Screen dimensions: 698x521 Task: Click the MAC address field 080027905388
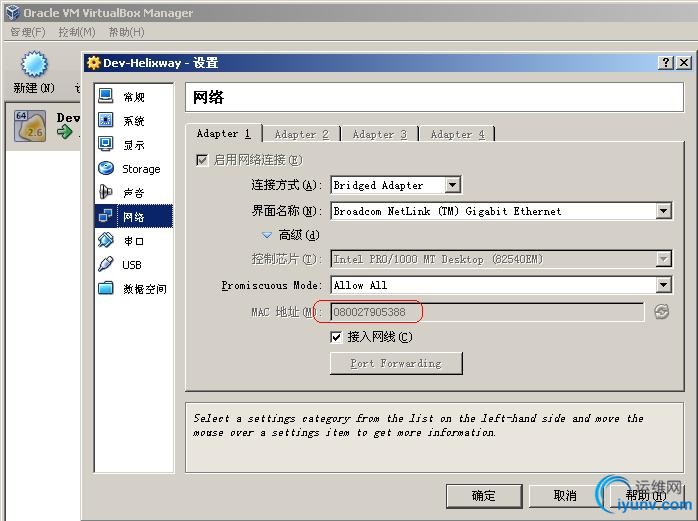click(487, 312)
